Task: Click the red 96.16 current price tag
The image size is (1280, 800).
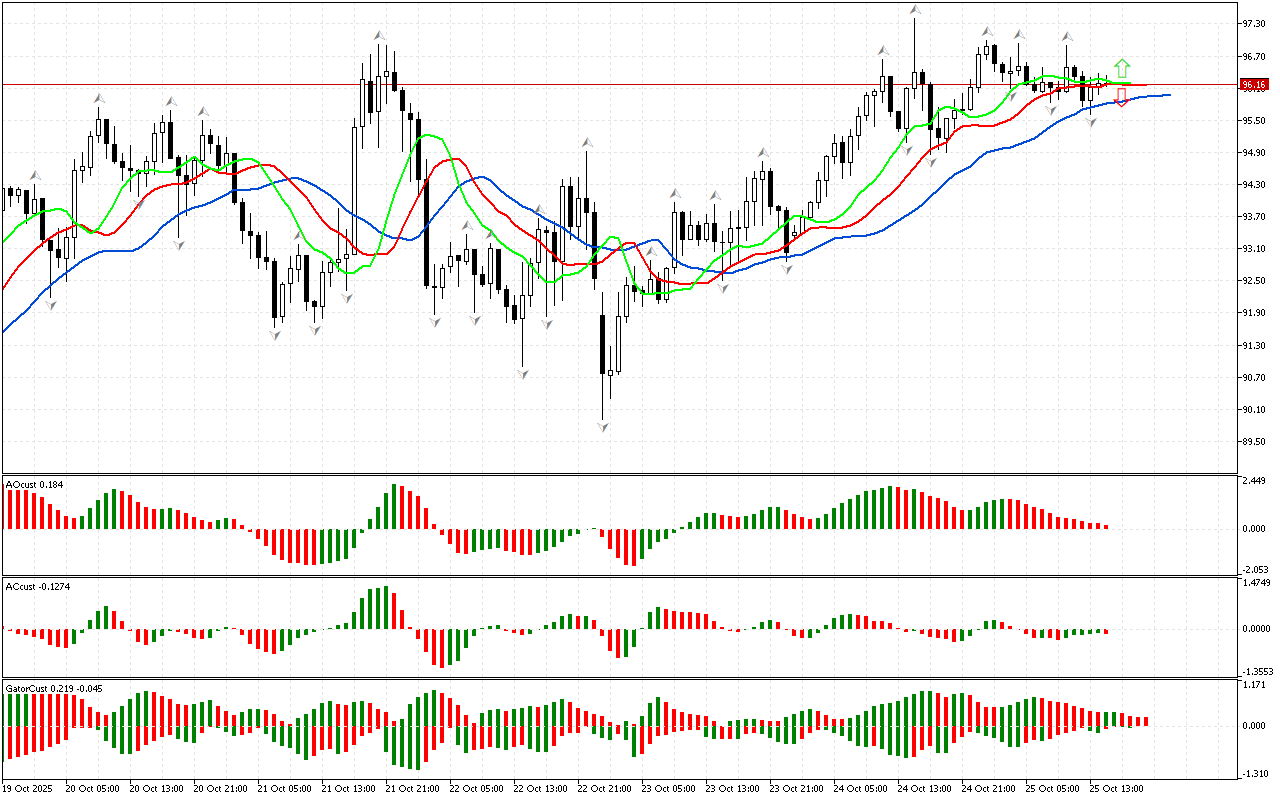Action: tap(1253, 85)
